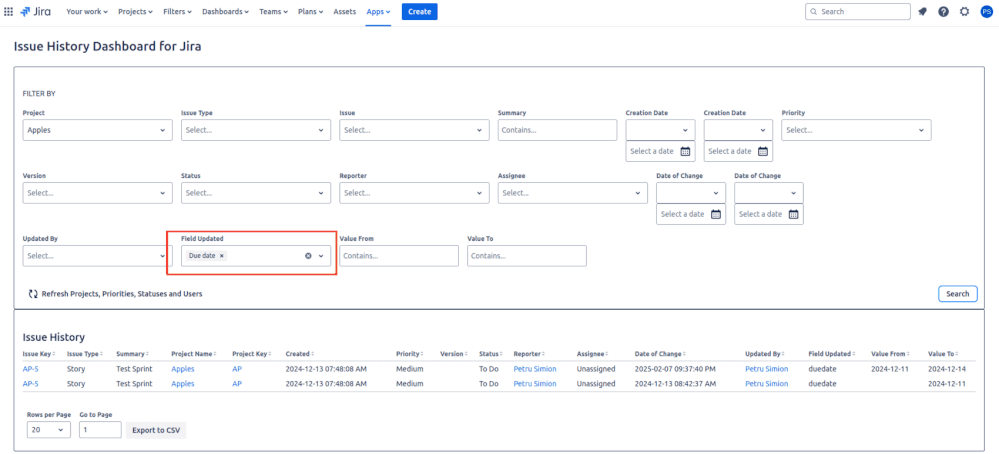The width and height of the screenshot is (999, 454).
Task: Open Your work menu
Action: pyautogui.click(x=87, y=11)
